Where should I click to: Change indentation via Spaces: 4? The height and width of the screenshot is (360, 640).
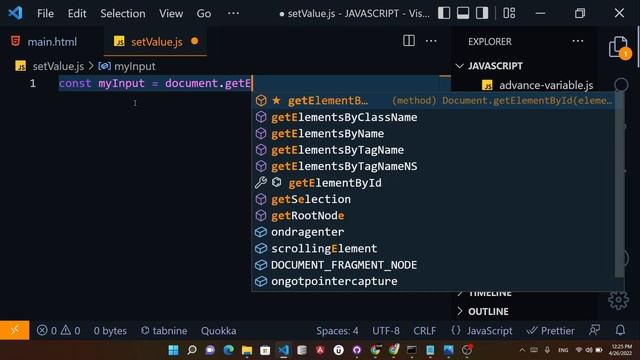tap(337, 331)
